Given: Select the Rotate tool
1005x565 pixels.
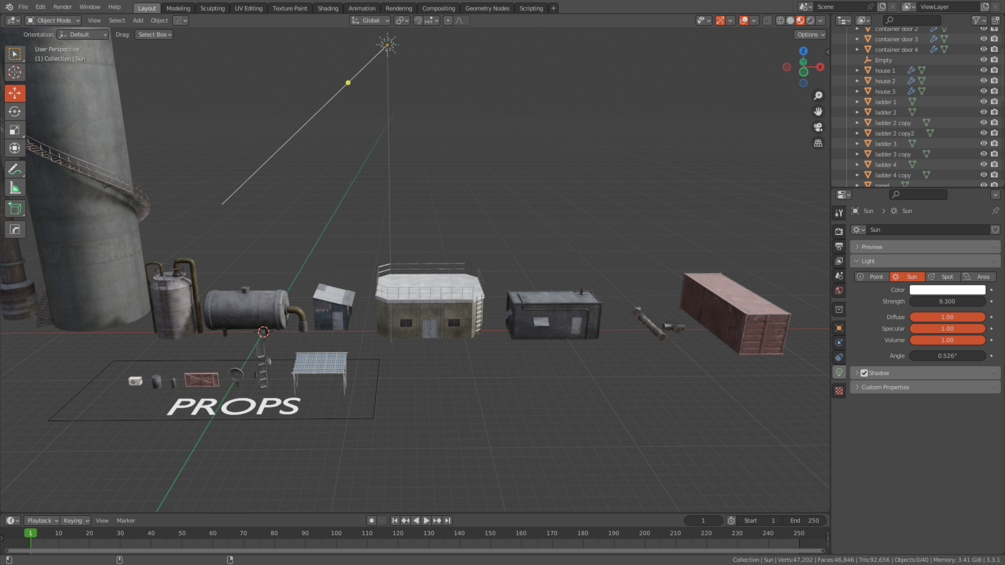Looking at the screenshot, I should tap(15, 111).
